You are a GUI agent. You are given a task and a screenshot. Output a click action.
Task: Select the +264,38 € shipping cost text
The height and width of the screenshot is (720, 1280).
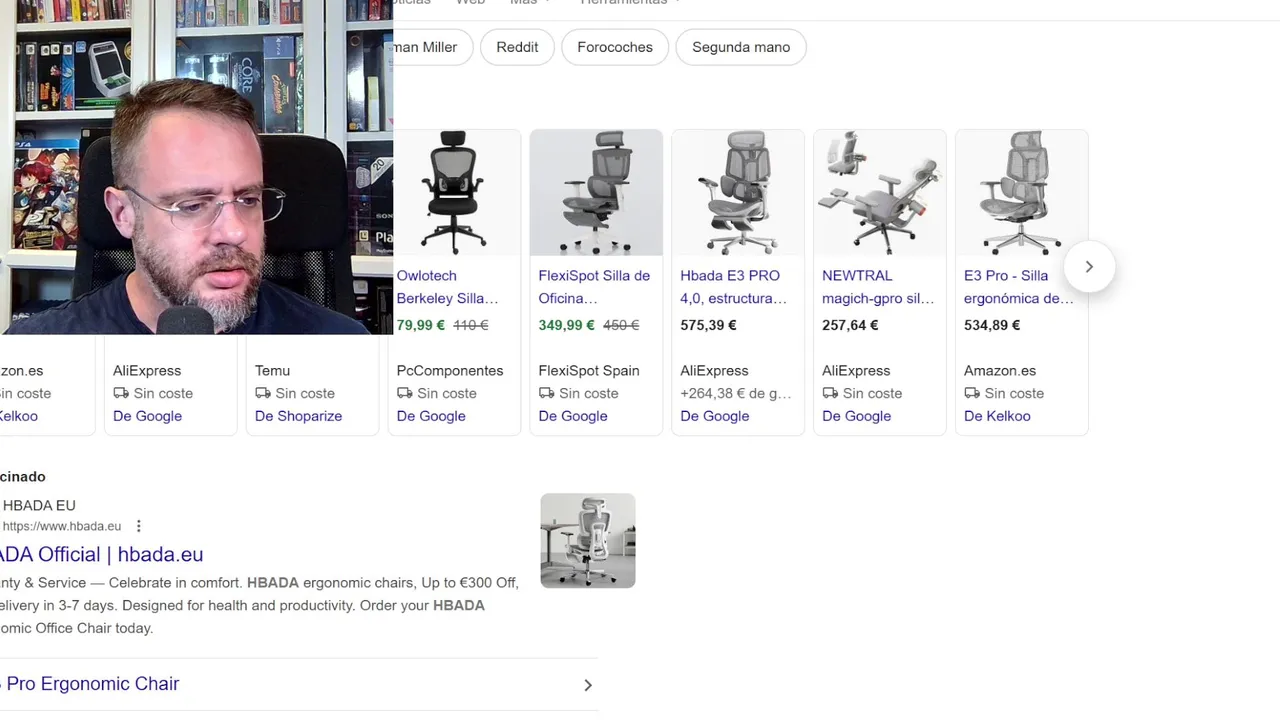736,393
